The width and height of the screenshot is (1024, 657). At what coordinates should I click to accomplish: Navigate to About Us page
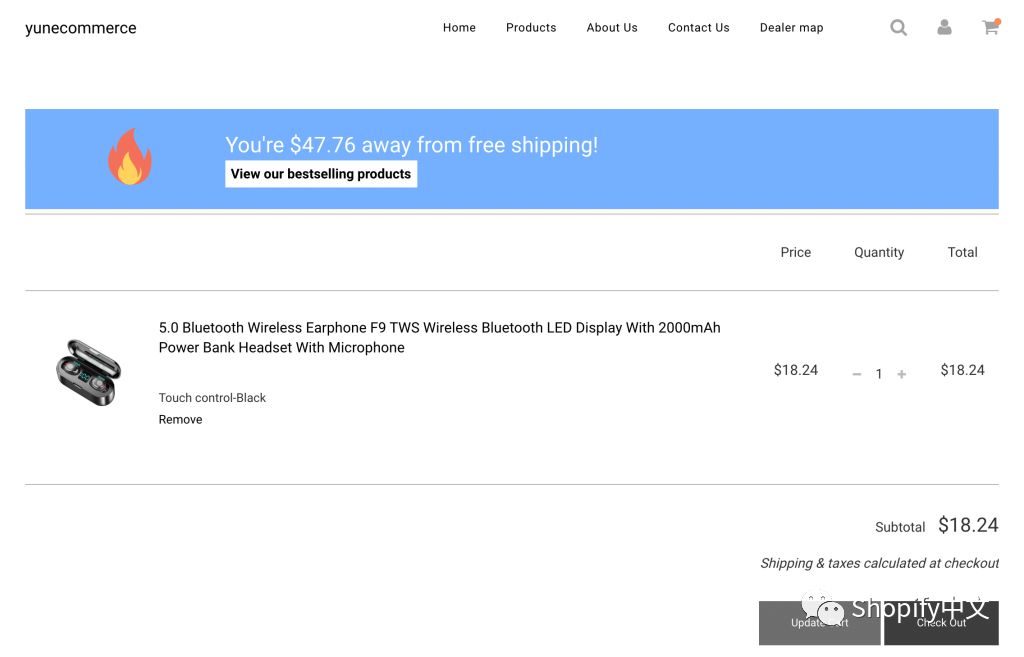pos(612,28)
